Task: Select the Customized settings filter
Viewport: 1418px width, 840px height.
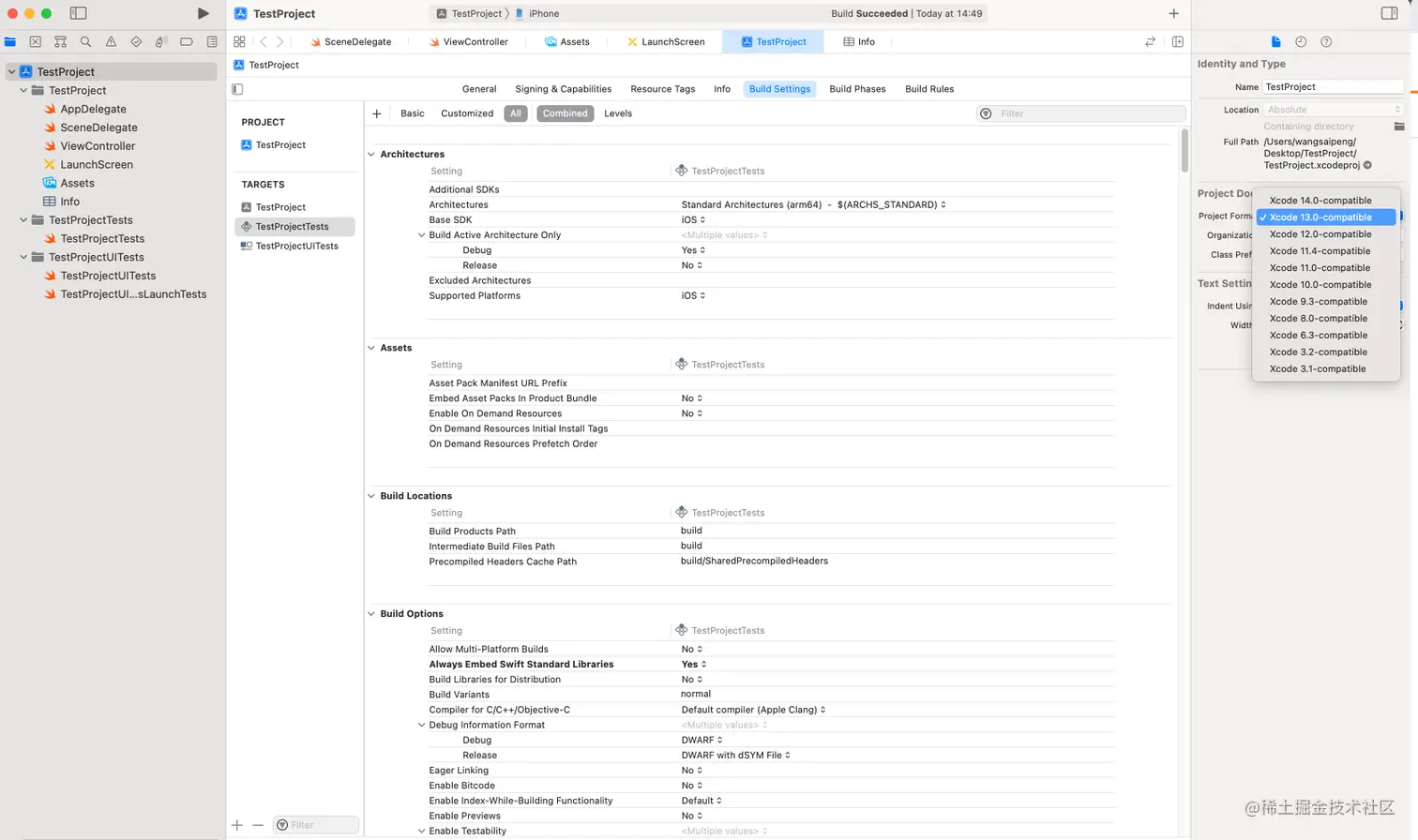Action: tap(467, 113)
